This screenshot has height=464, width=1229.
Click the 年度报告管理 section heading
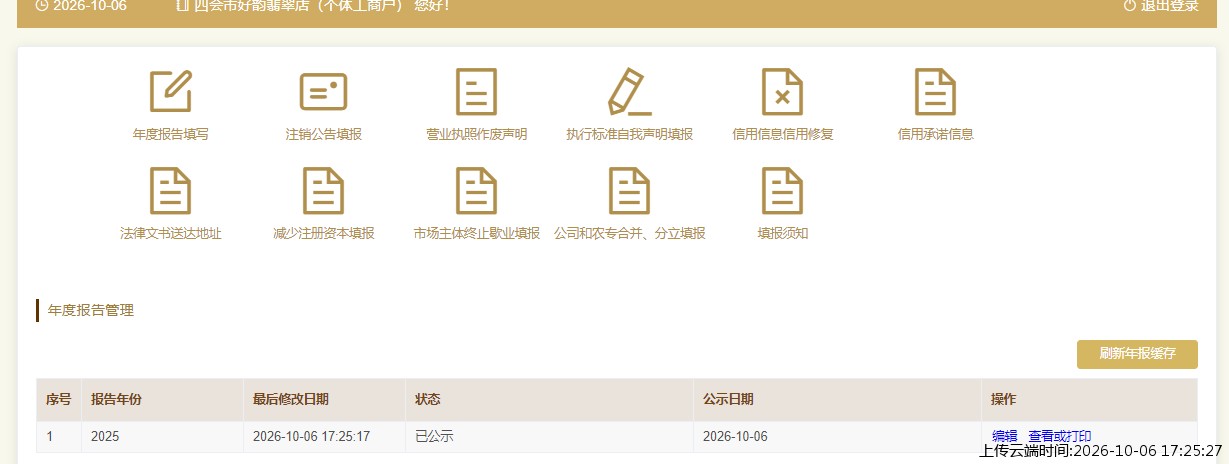[x=91, y=310]
